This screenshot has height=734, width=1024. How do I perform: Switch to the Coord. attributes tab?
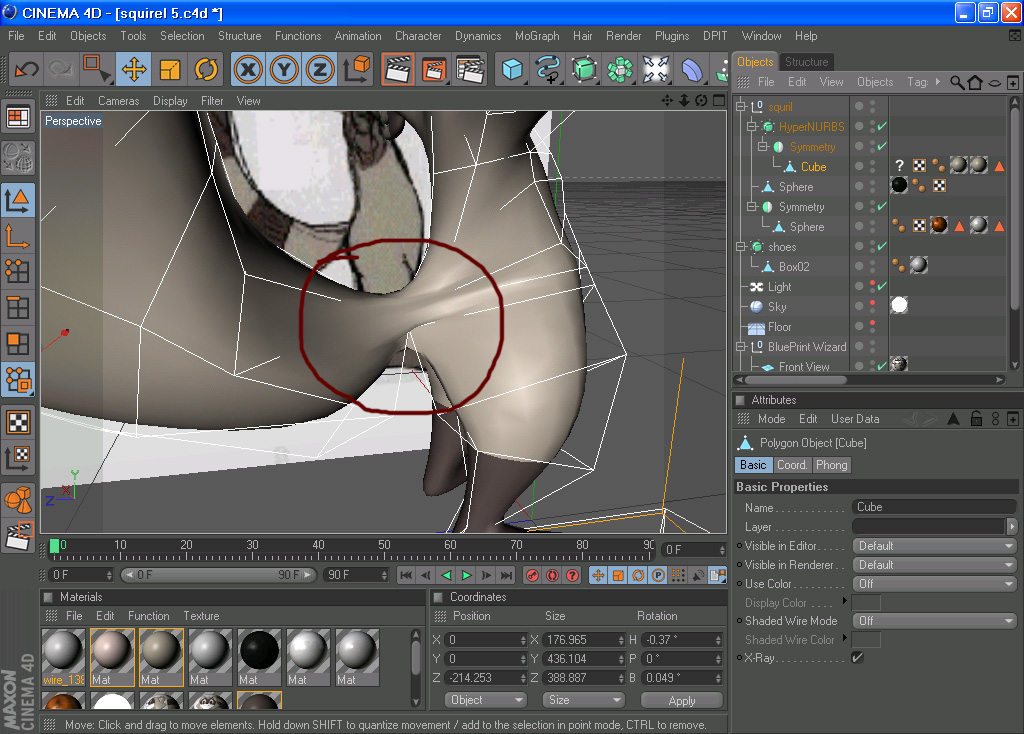[x=792, y=465]
